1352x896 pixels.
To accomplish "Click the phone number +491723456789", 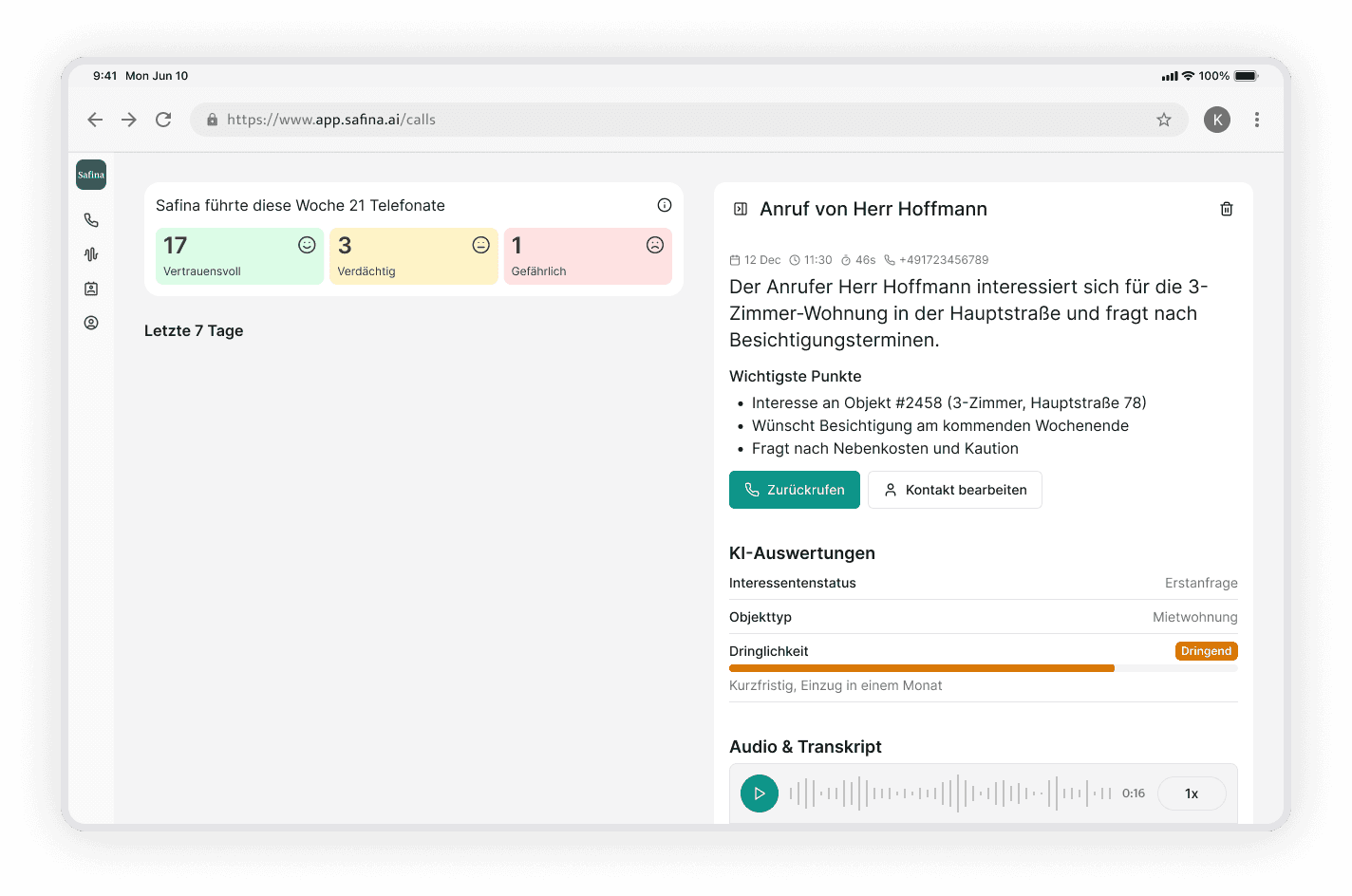I will coord(944,260).
